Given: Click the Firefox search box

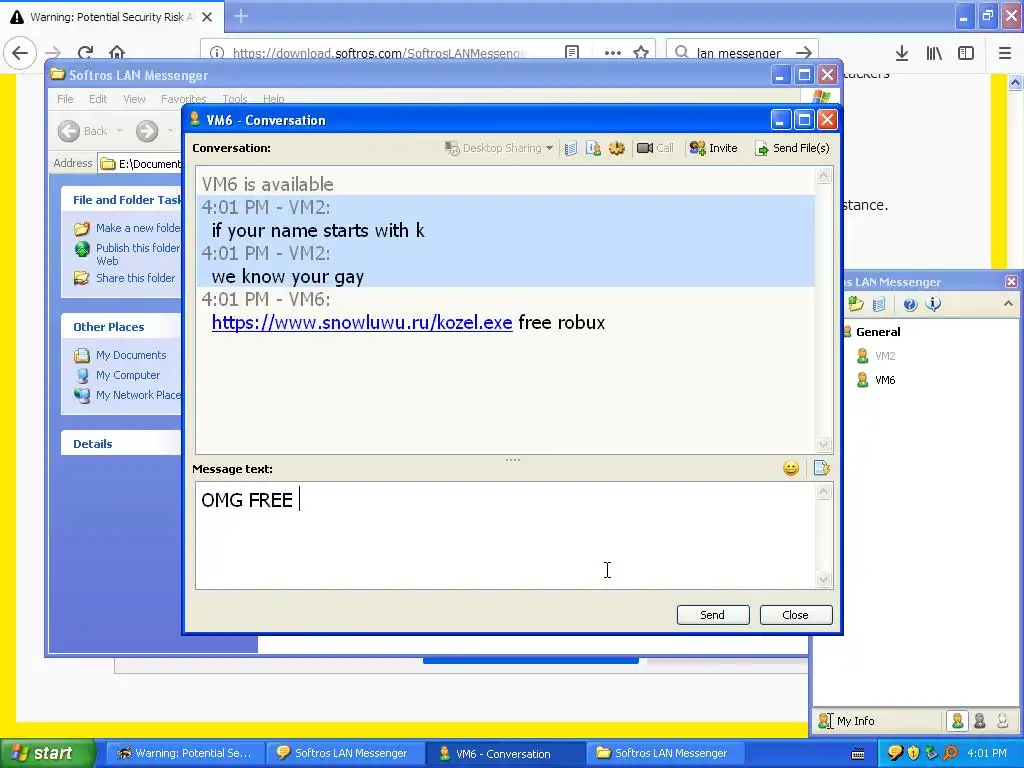Looking at the screenshot, I should [x=742, y=53].
